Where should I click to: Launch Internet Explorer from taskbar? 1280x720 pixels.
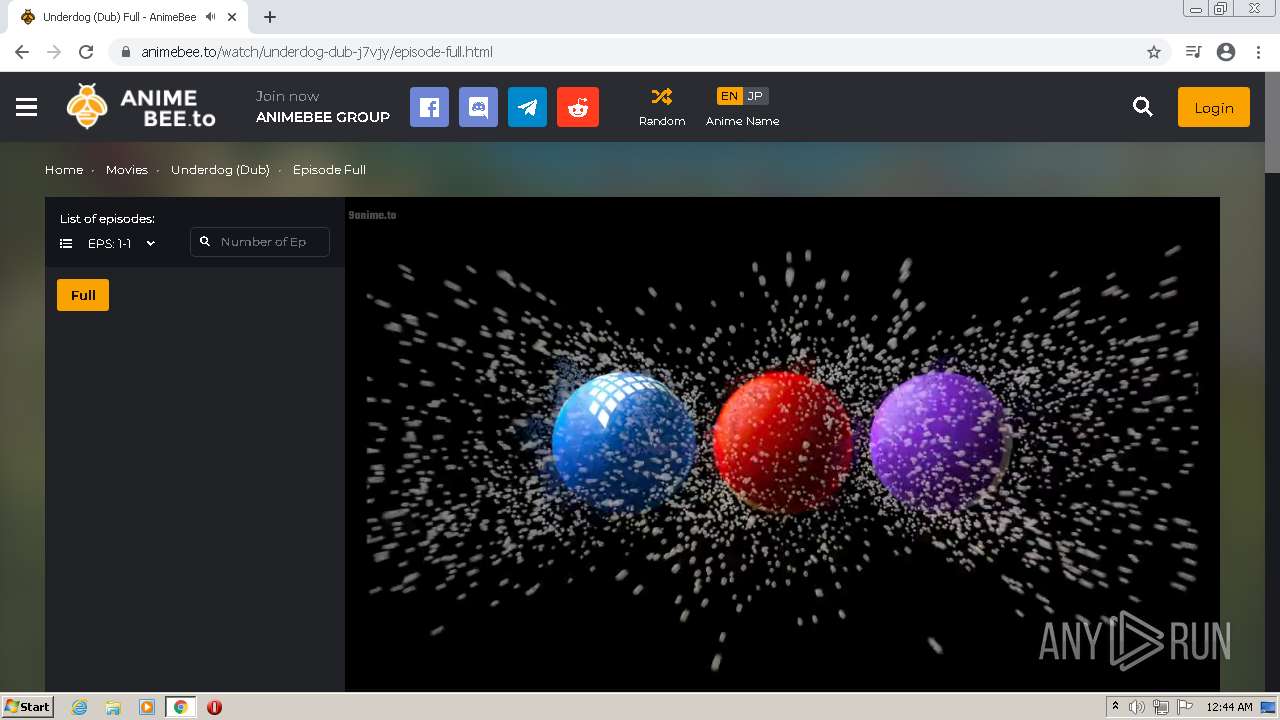80,707
